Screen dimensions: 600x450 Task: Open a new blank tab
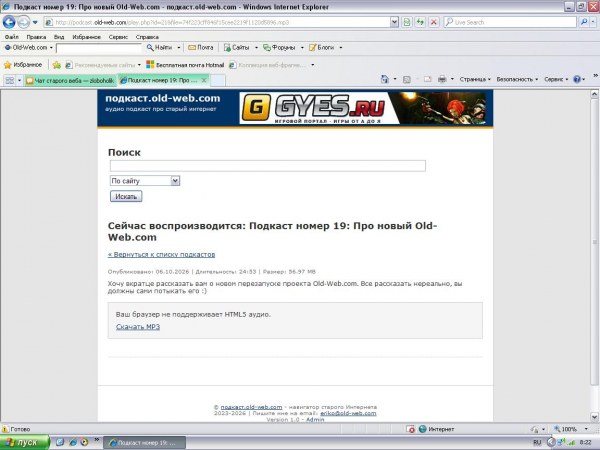tap(218, 80)
